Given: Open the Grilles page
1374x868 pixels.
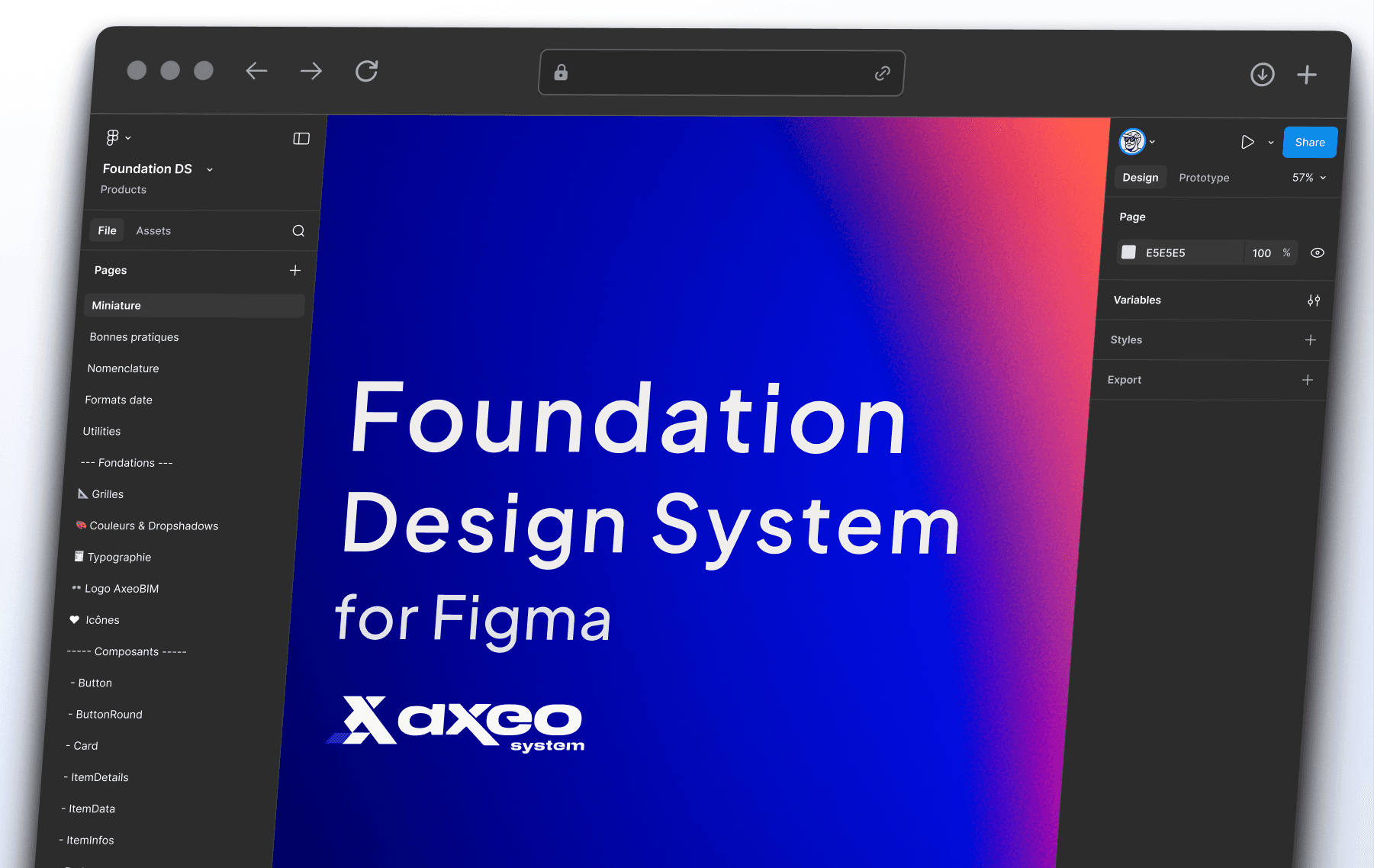Looking at the screenshot, I should pyautogui.click(x=101, y=494).
